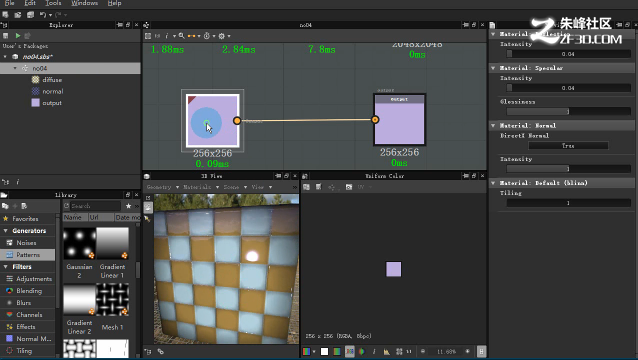Sort Library by the Name column header

(x=75, y=218)
